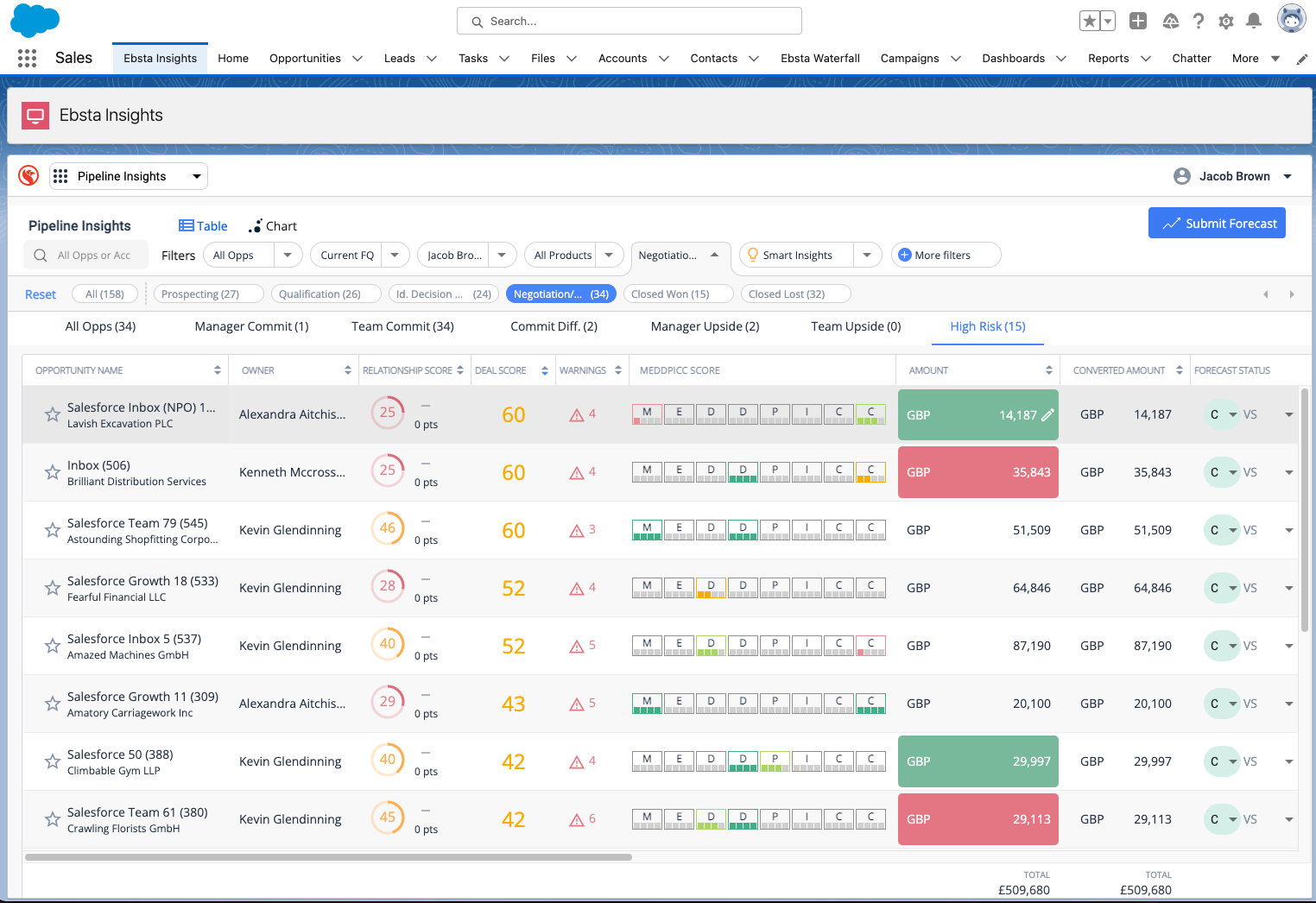Click the warning triangle for Lavish Excavation PLC
This screenshot has width=1316, height=903.
pos(577,415)
